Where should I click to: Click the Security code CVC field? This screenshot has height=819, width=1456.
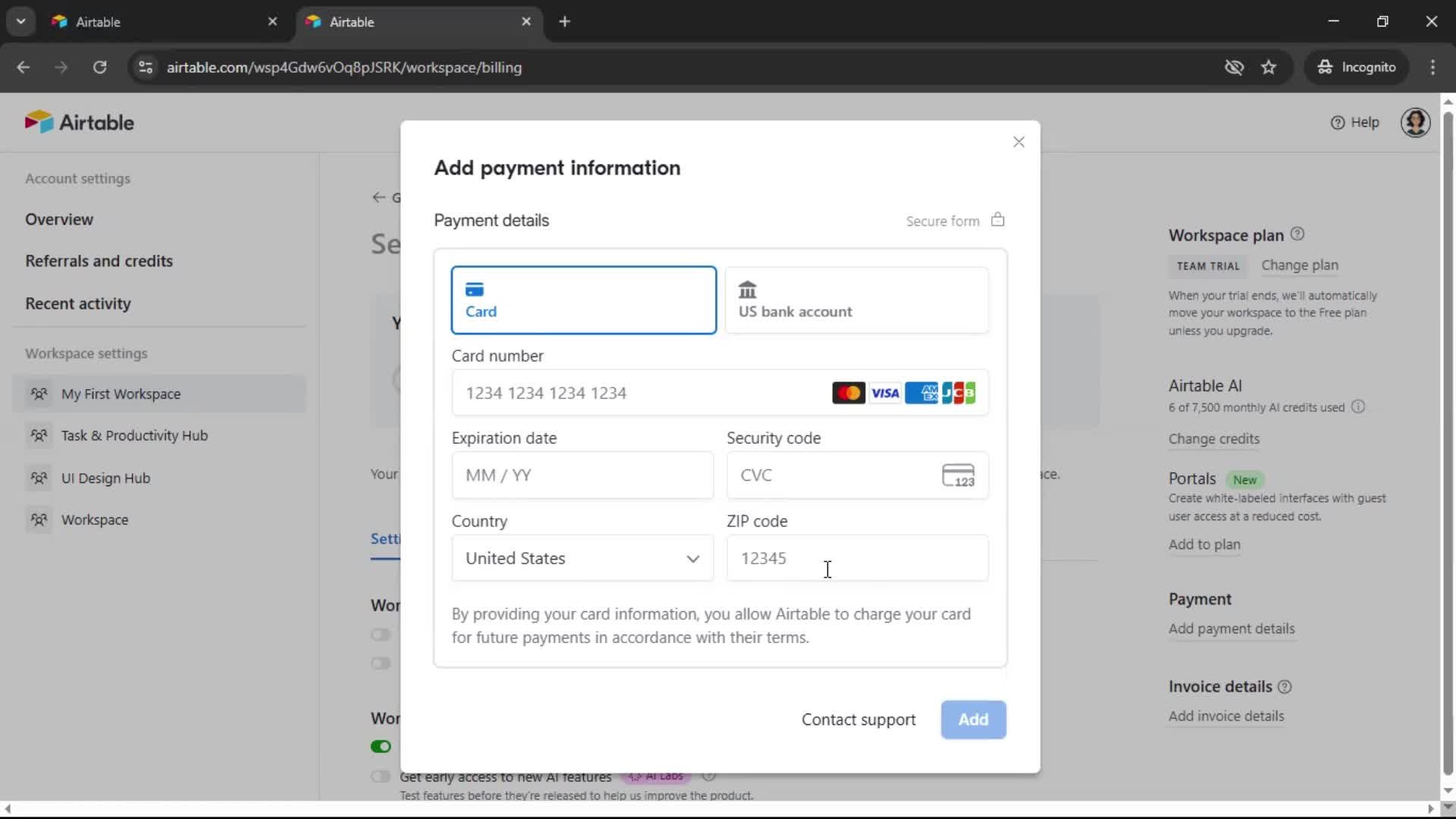[x=858, y=475]
